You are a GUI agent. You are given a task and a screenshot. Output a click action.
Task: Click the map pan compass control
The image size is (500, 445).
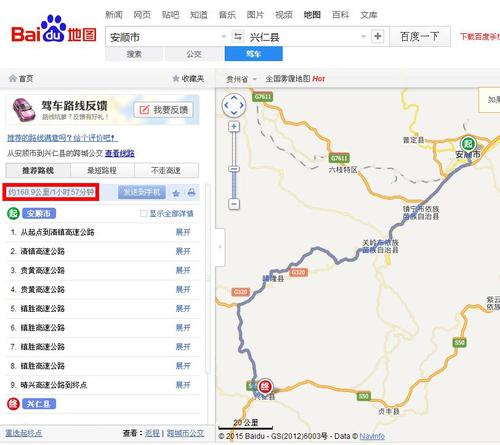[234, 105]
